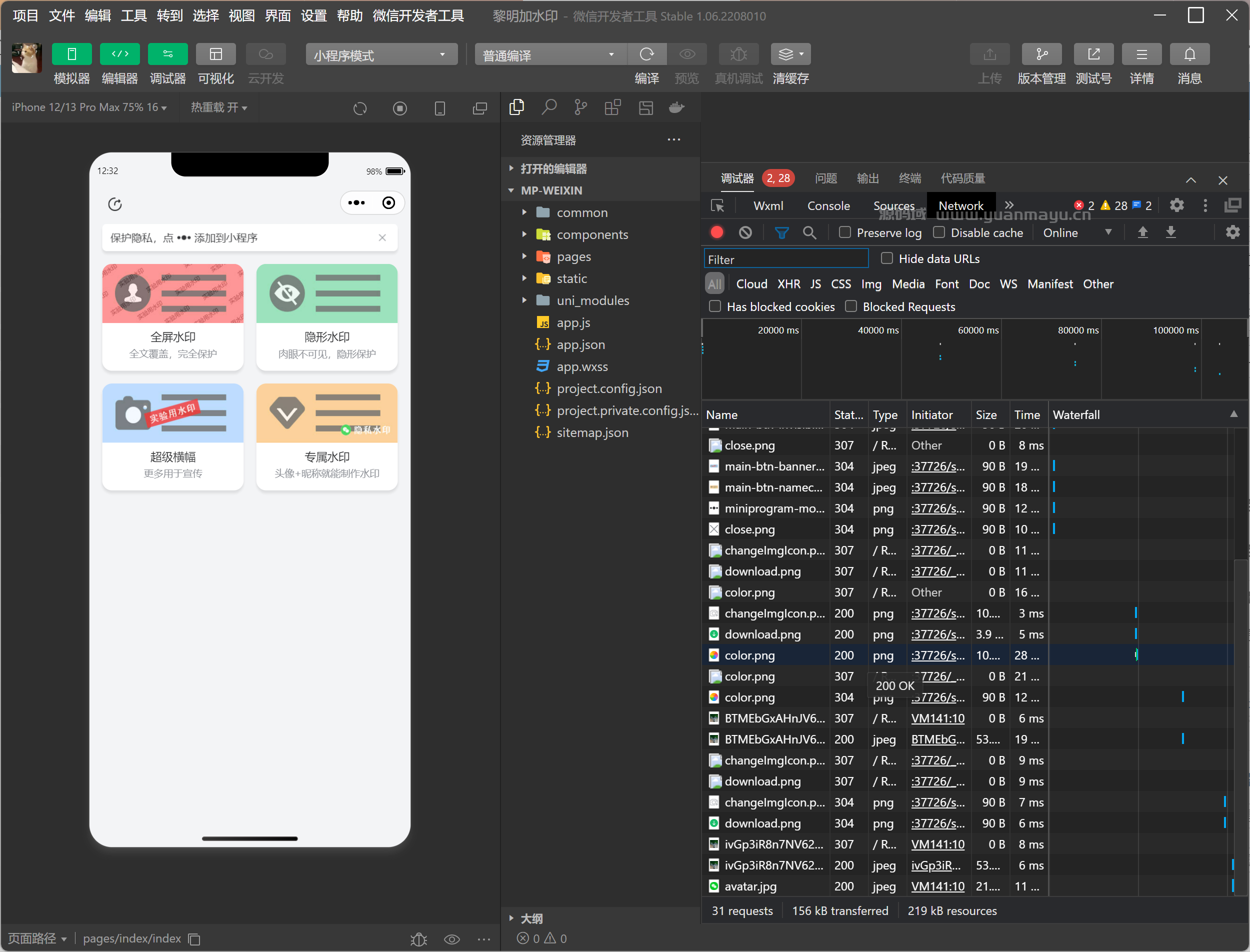Screen dimensions: 1250x952
Task: Click the element inspector arrow icon
Action: [717, 205]
